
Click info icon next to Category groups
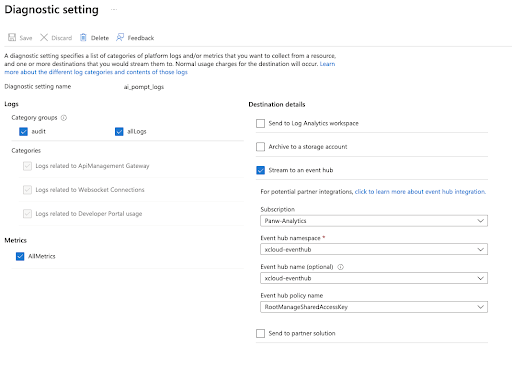point(64,118)
